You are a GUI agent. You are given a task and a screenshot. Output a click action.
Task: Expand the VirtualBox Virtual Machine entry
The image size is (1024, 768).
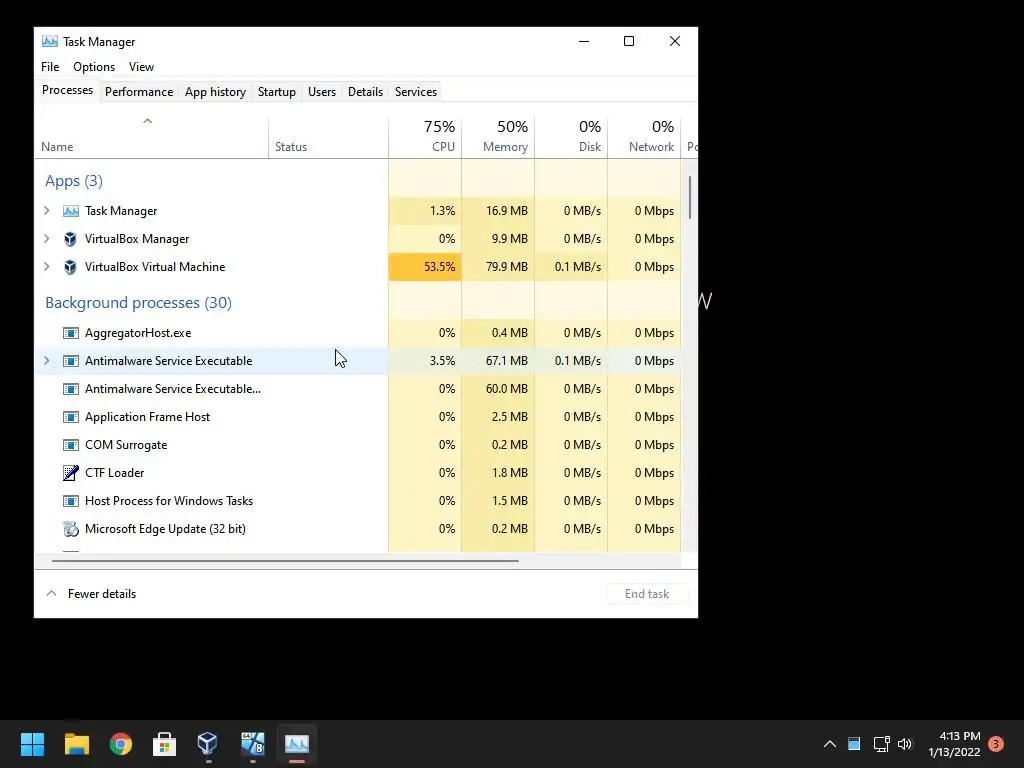(x=46, y=267)
